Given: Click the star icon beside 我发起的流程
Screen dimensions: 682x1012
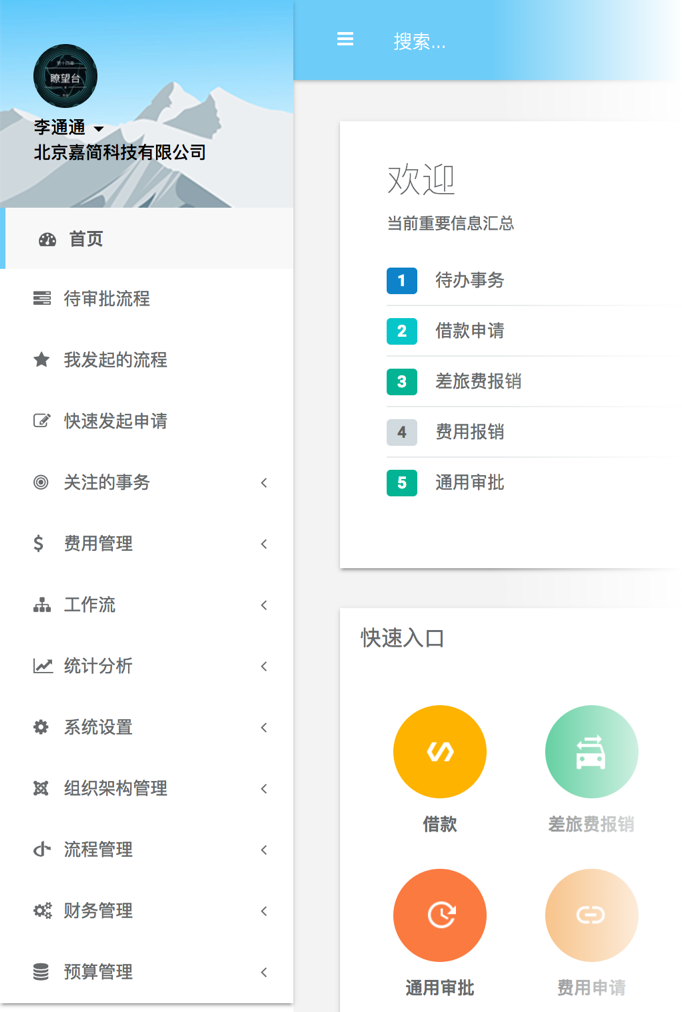Looking at the screenshot, I should pyautogui.click(x=41, y=360).
